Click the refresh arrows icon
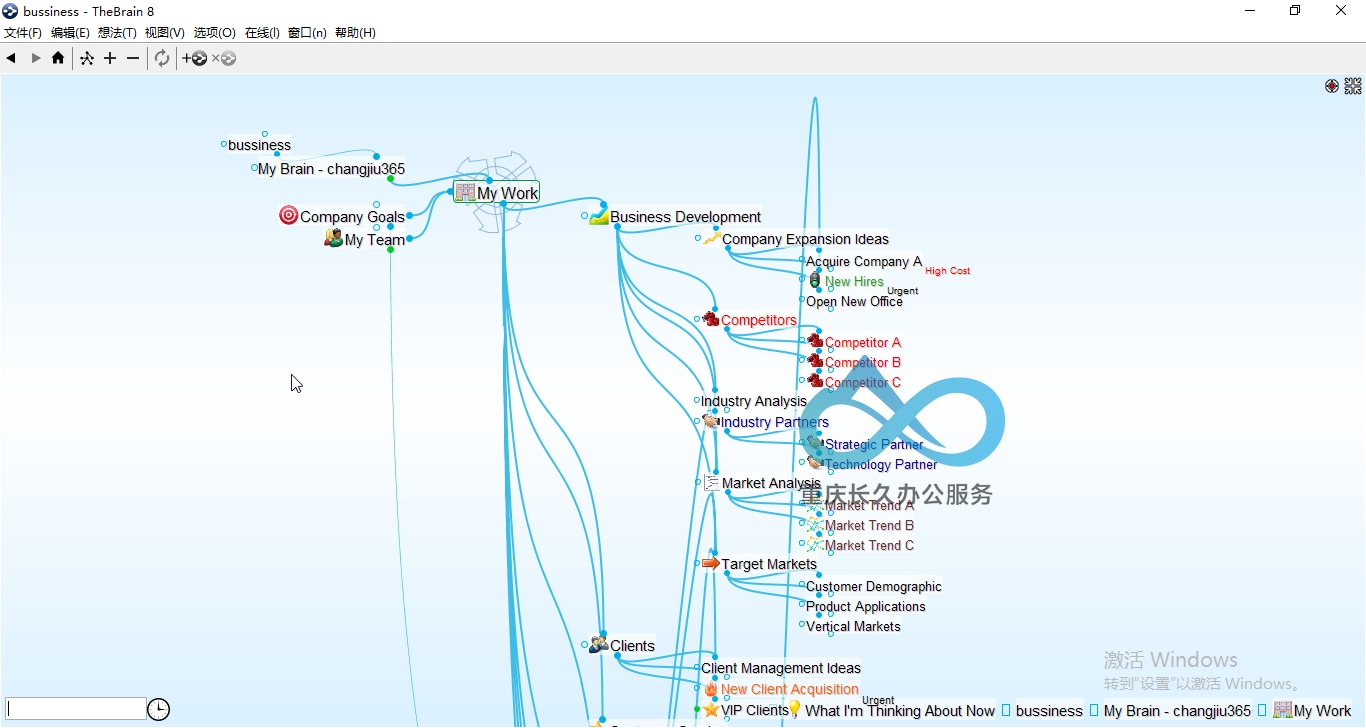This screenshot has height=728, width=1366. tap(162, 58)
